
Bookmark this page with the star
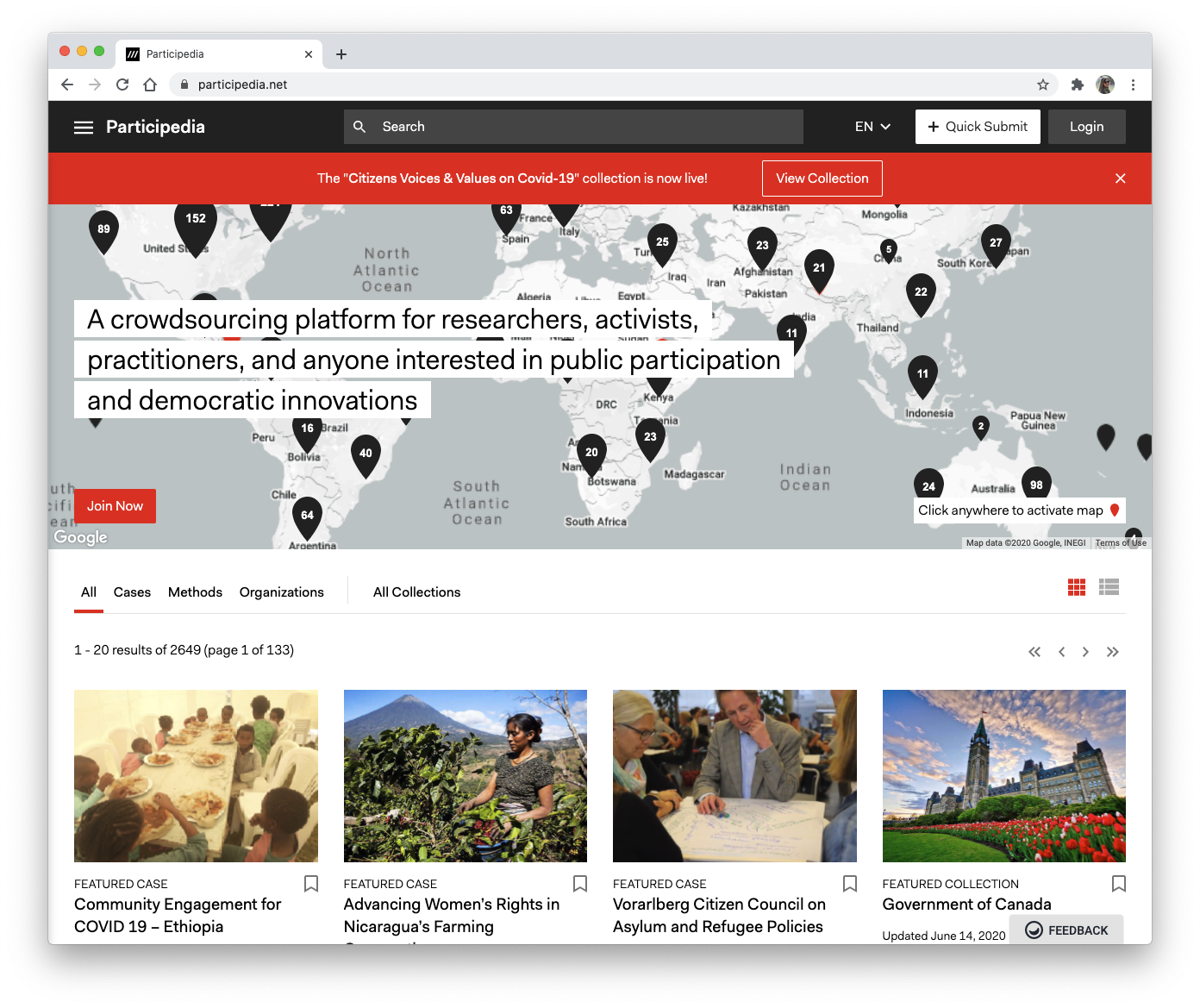1043,85
